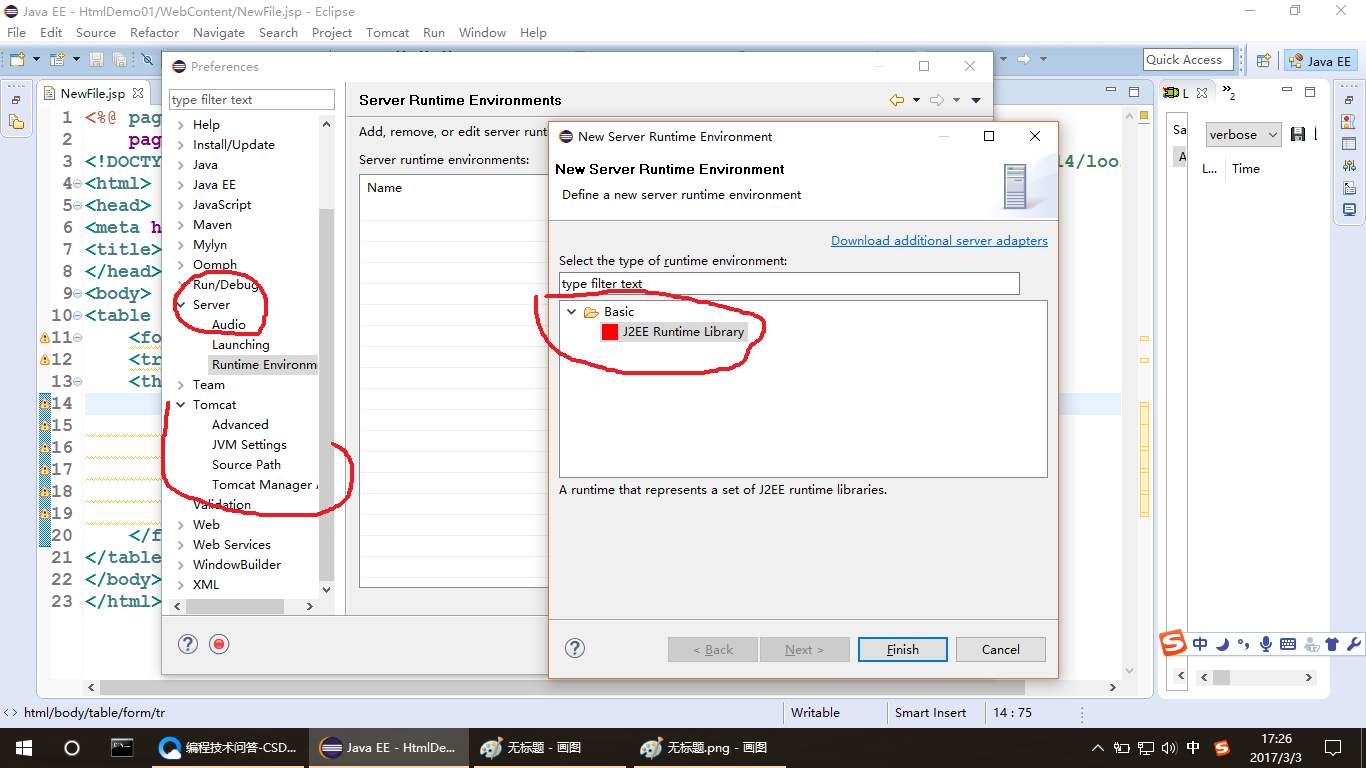This screenshot has height=768, width=1366.
Task: Open the Window menu
Action: tap(482, 32)
